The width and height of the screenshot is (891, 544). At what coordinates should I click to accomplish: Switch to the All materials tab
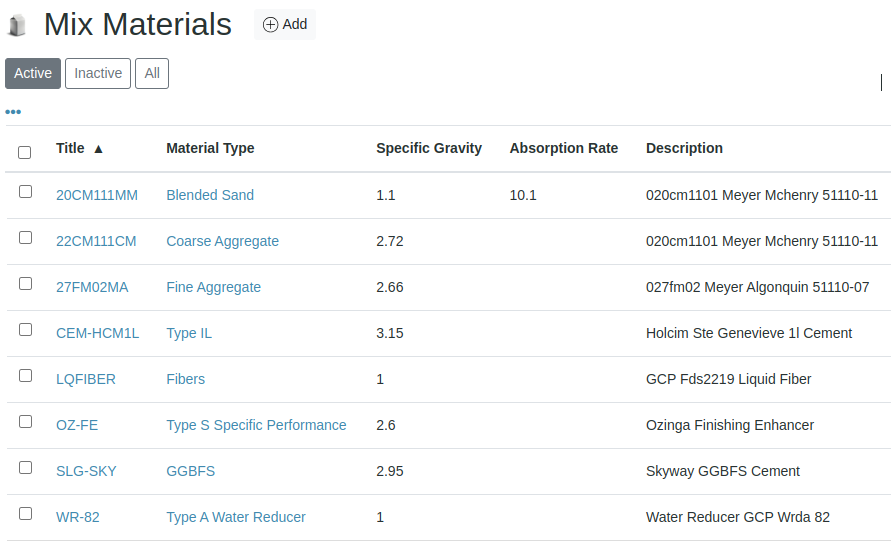coord(152,73)
